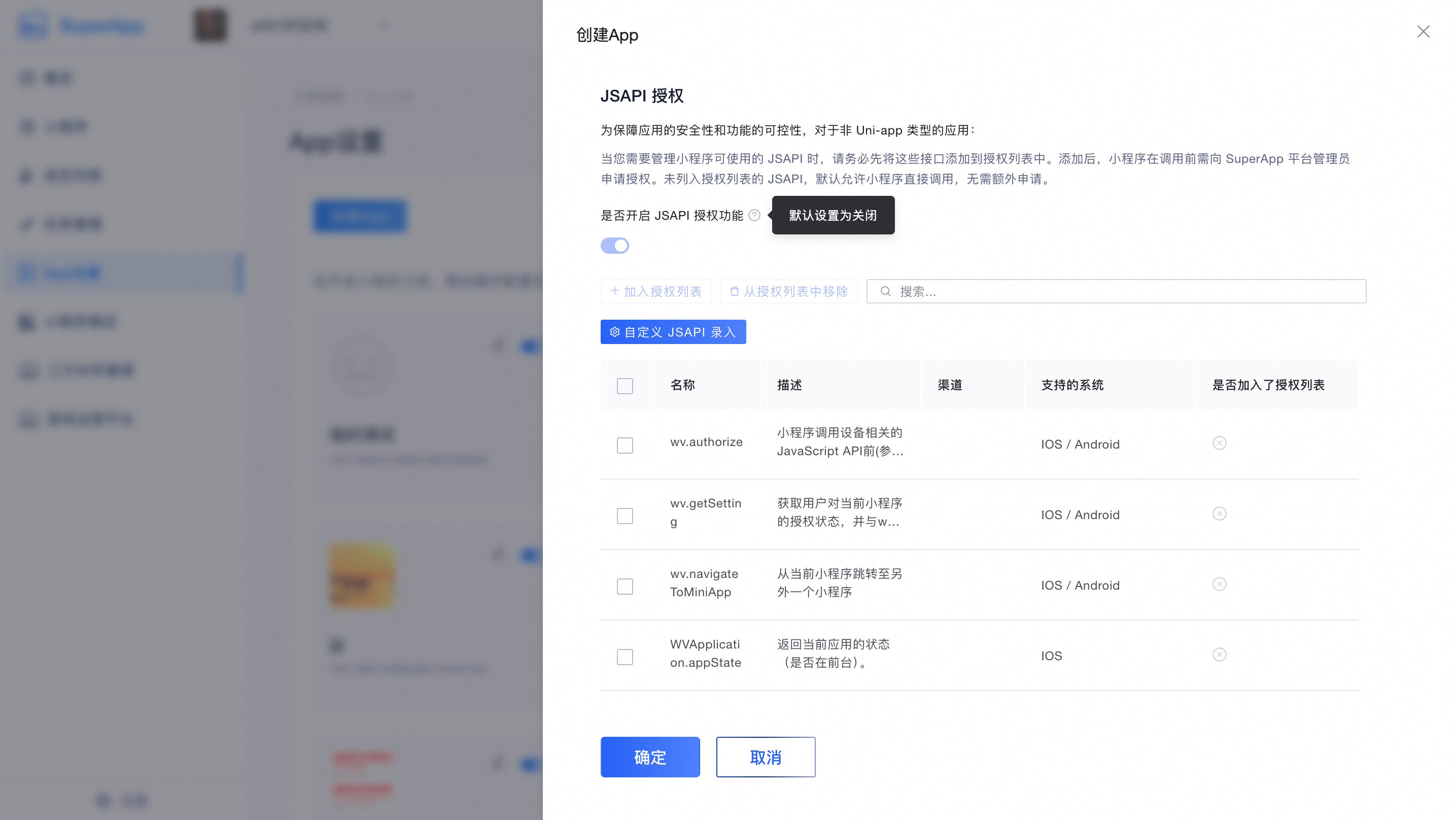Click the wv.navigateToMiniApp authorization status icon

coord(1219,584)
